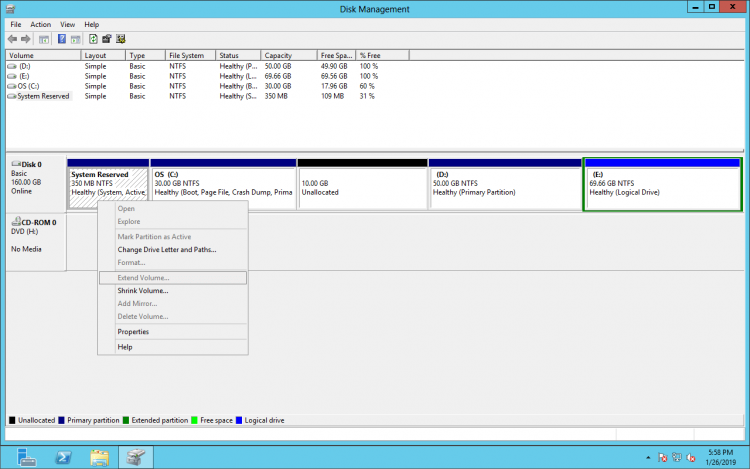Click Explore in the context menu
750x469 pixels.
click(129, 222)
